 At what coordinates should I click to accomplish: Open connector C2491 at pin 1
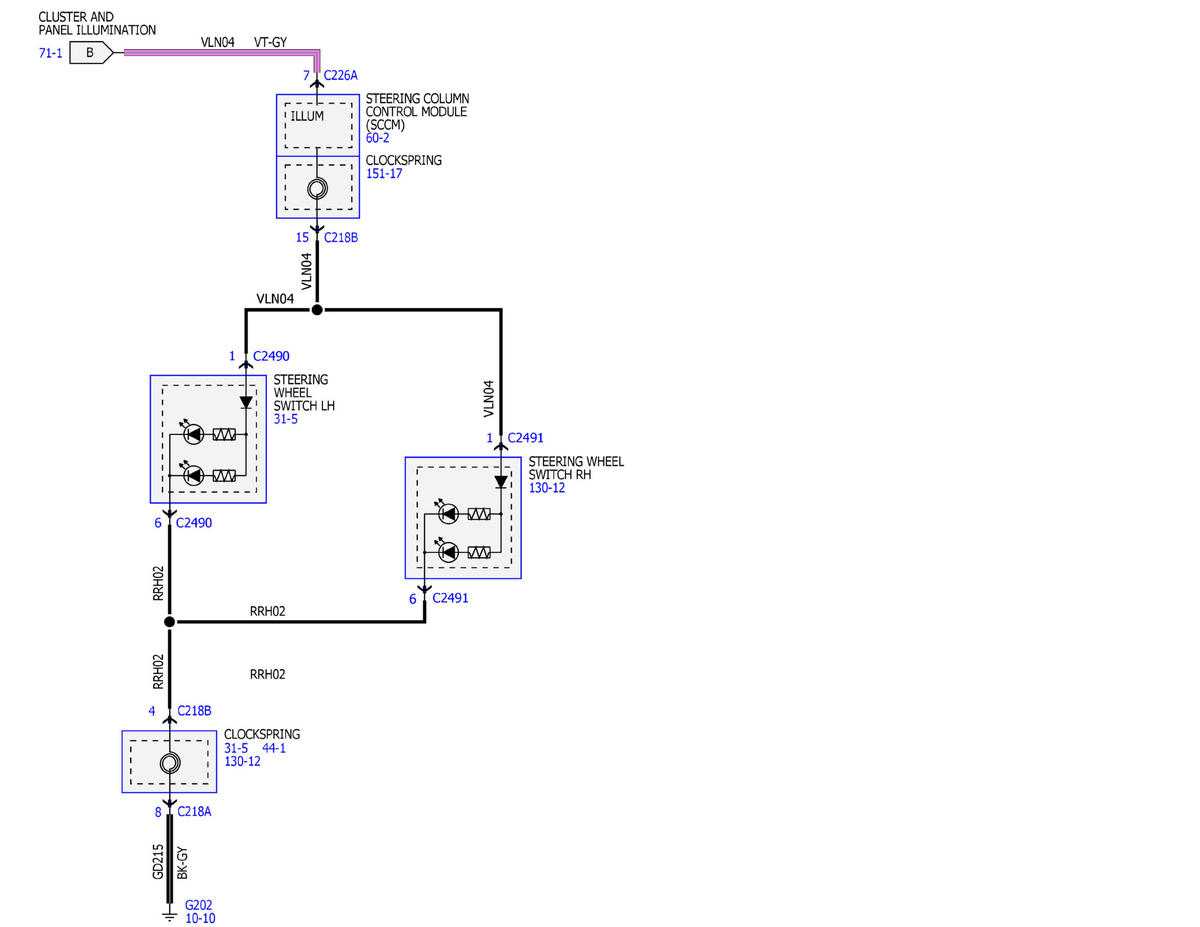click(527, 438)
